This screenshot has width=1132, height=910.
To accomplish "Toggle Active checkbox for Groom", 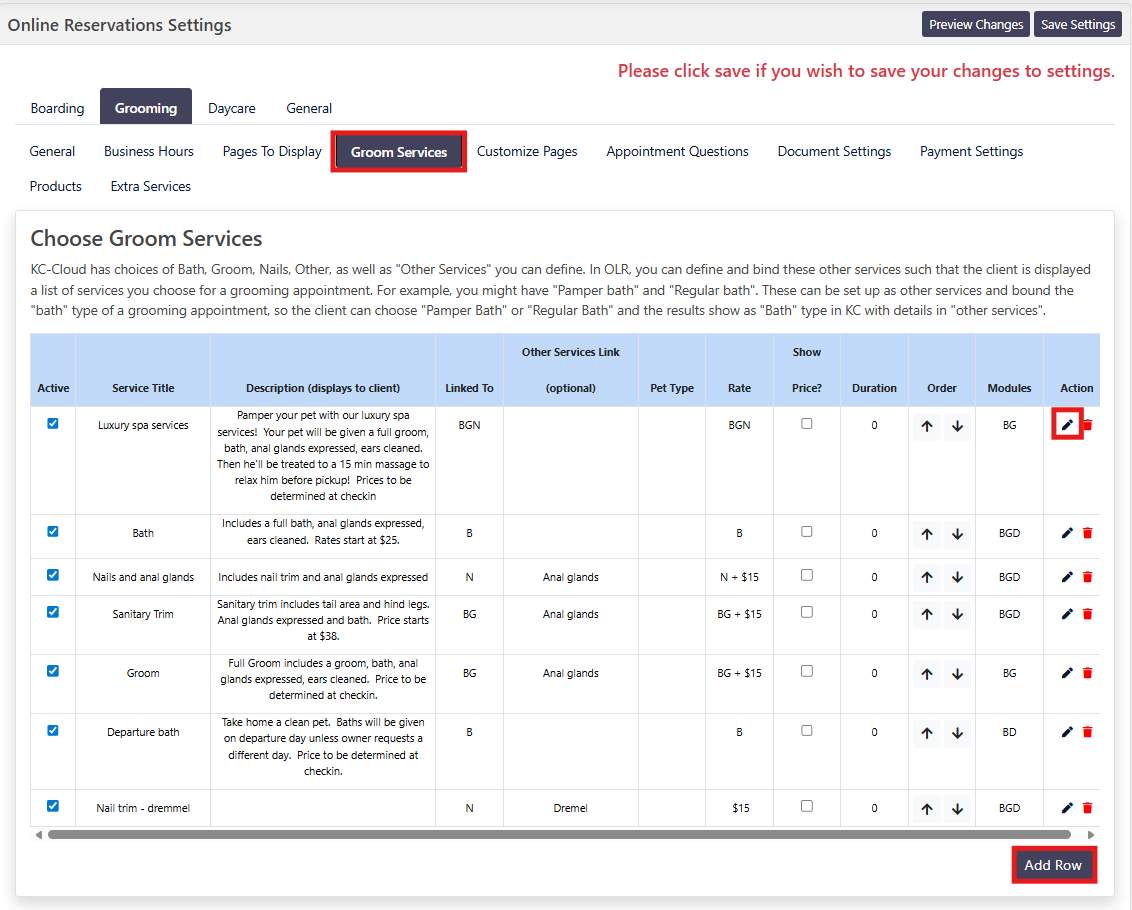I will pyautogui.click(x=53, y=671).
